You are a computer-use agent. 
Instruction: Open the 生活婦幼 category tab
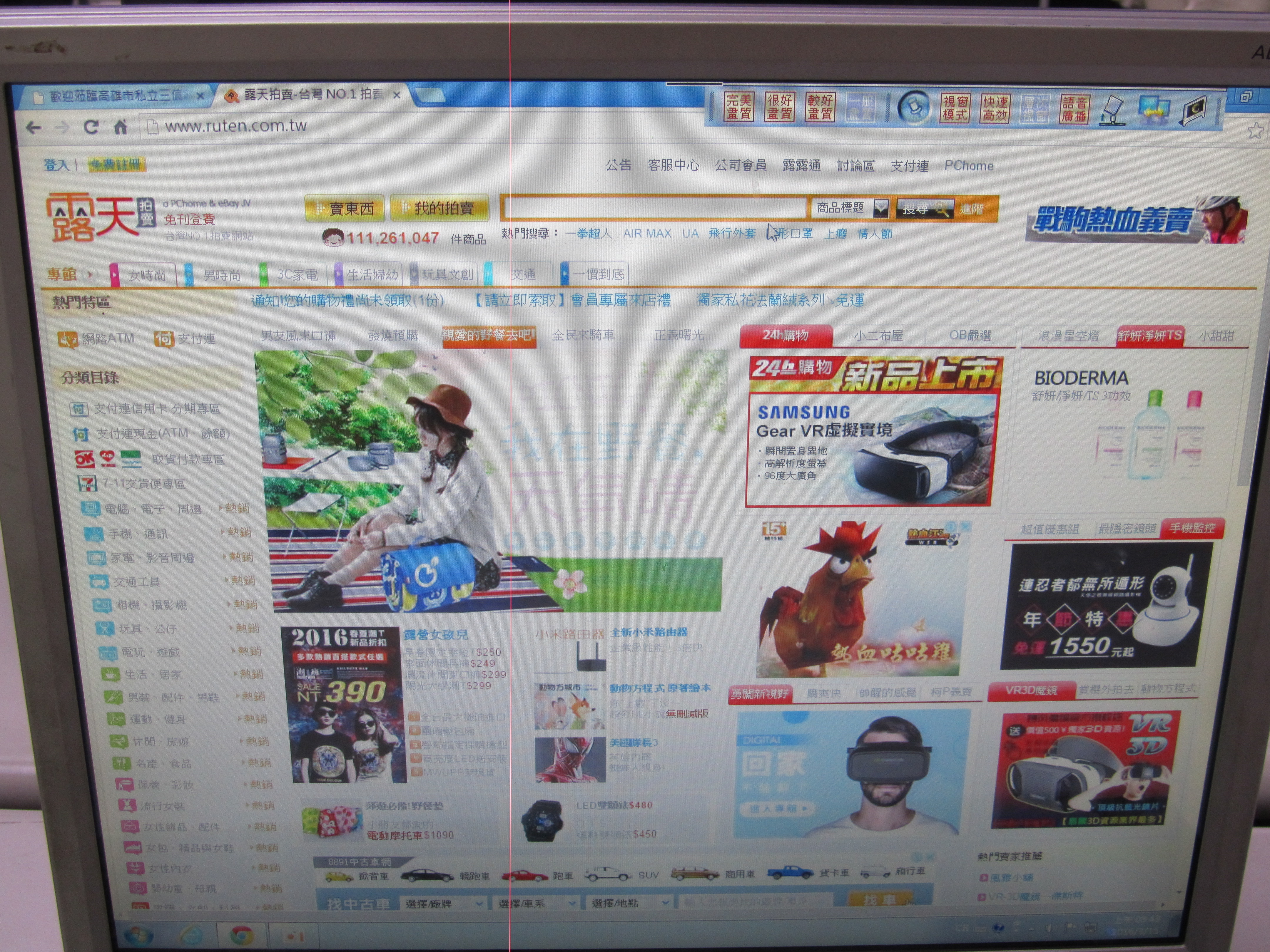(x=368, y=274)
